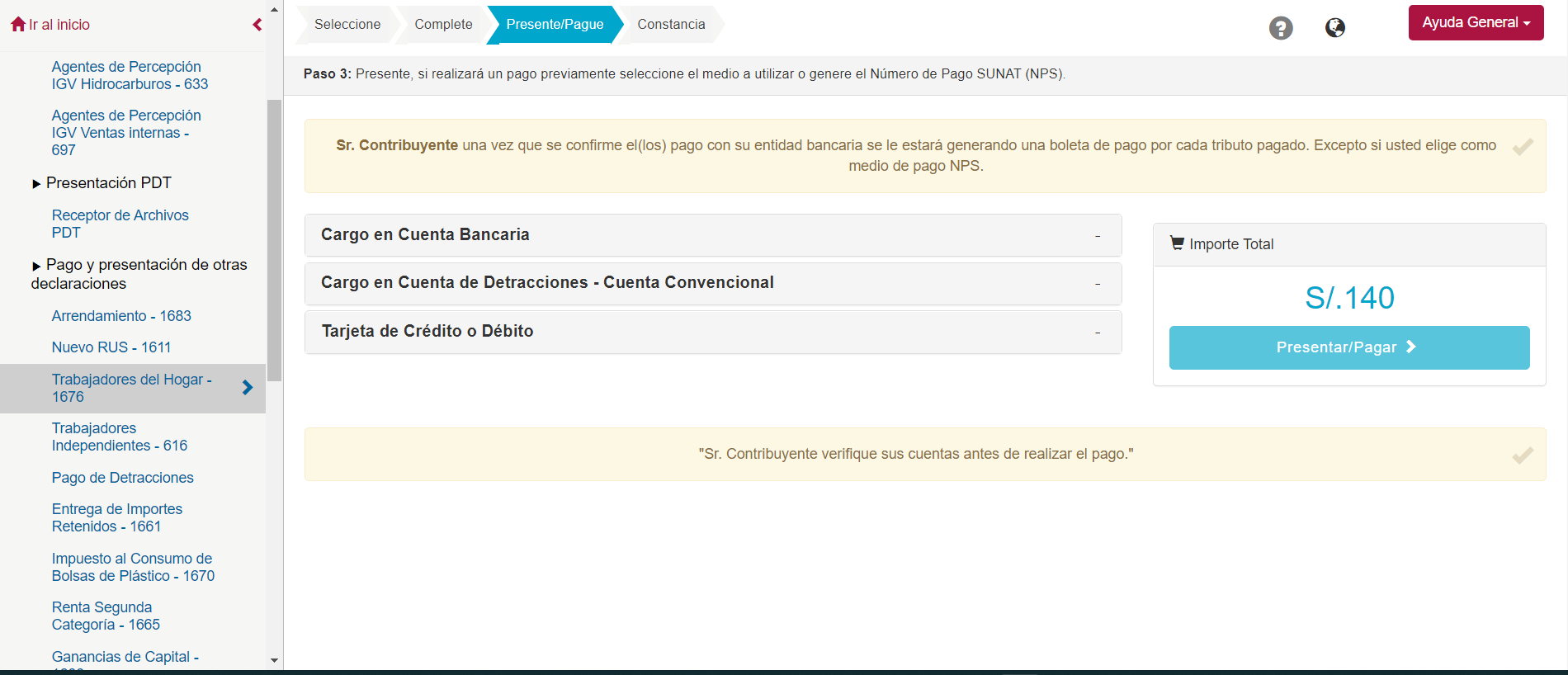1568x675 pixels.
Task: Open Agentes de Percepción IGV Hidrocarburos - 633
Action: (130, 75)
